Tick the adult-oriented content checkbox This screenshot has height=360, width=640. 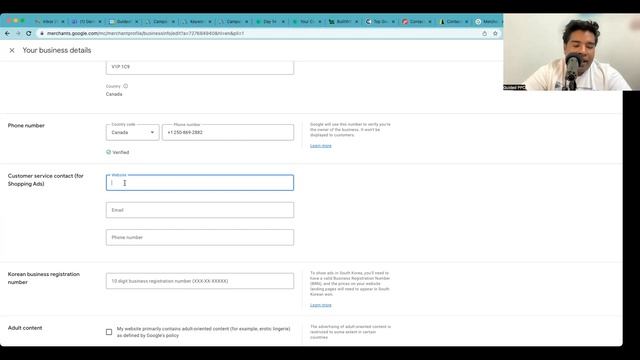[109, 332]
